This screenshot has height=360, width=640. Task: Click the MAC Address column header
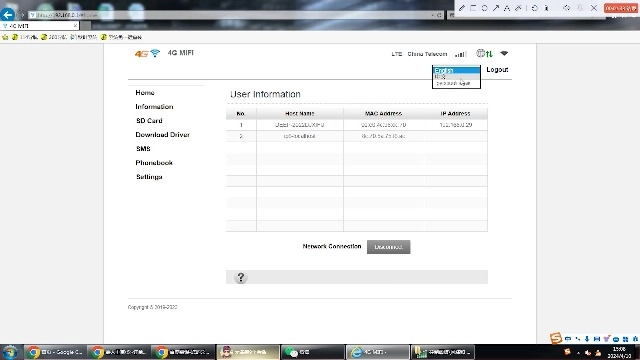point(383,113)
